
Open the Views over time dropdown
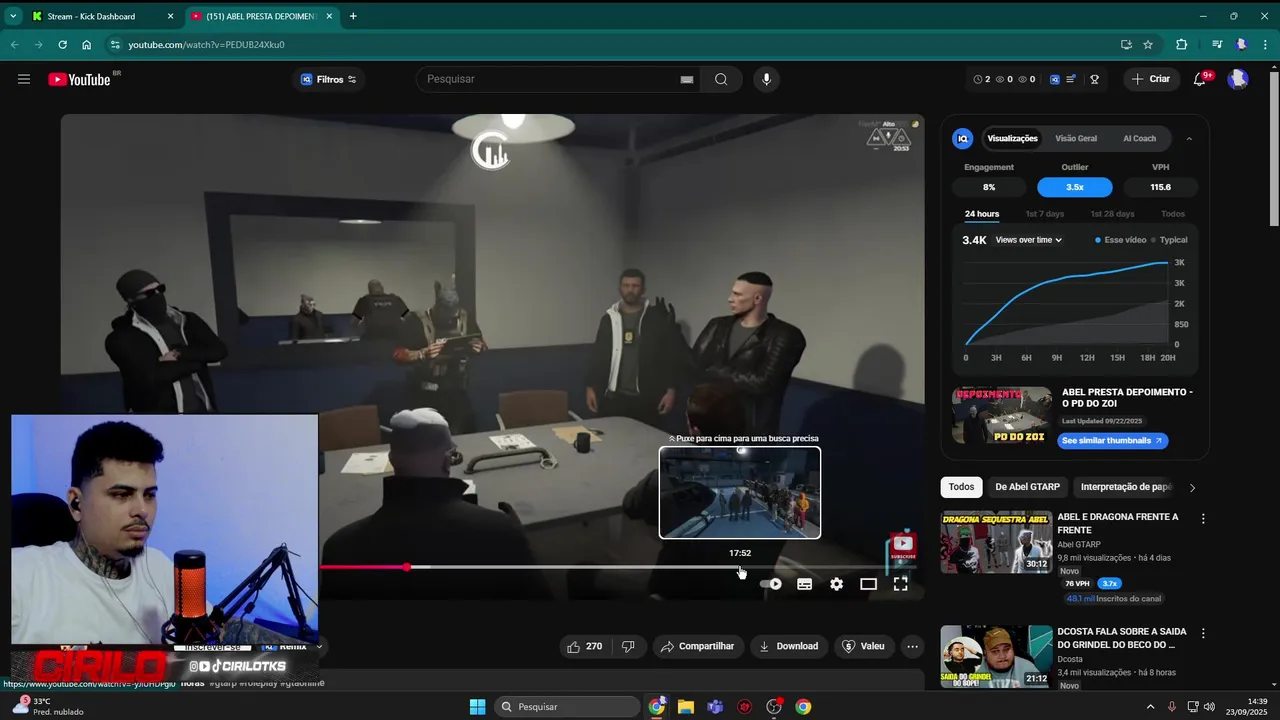[1028, 240]
